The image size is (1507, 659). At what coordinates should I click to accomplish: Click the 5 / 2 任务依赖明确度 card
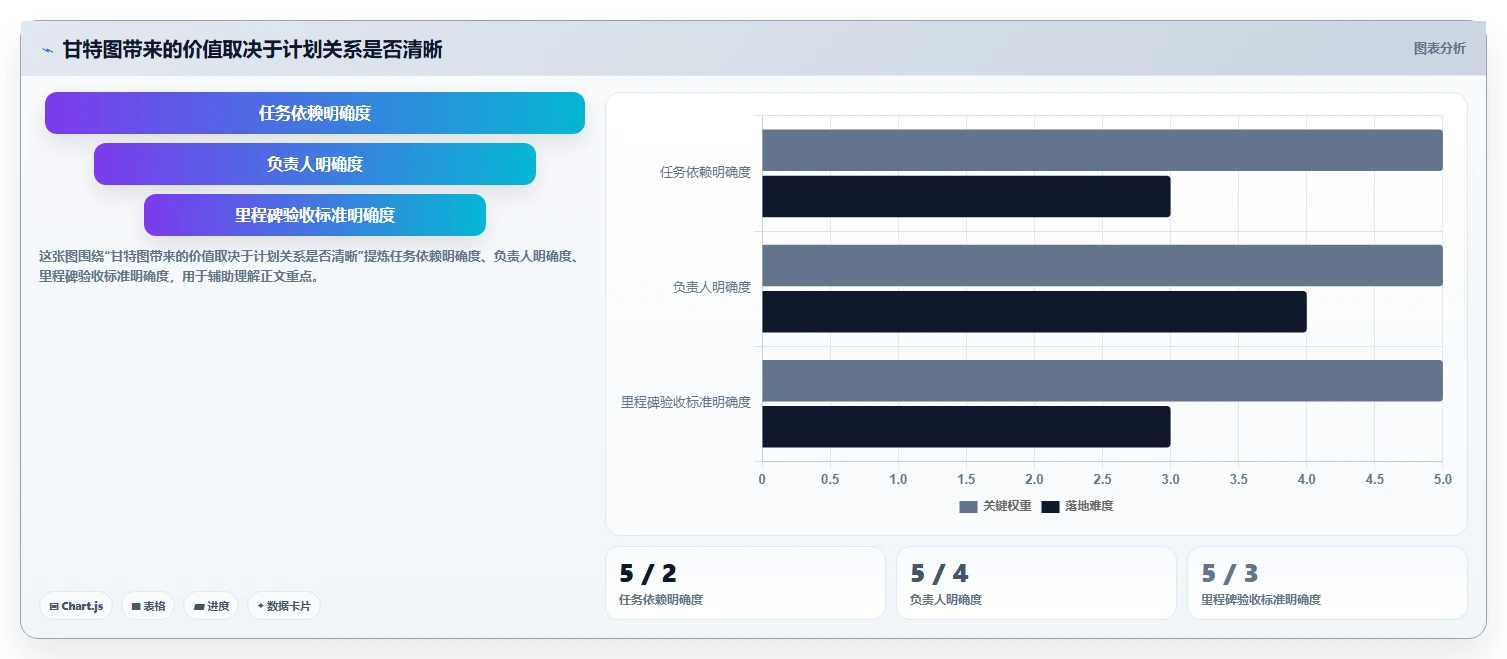(x=745, y=583)
